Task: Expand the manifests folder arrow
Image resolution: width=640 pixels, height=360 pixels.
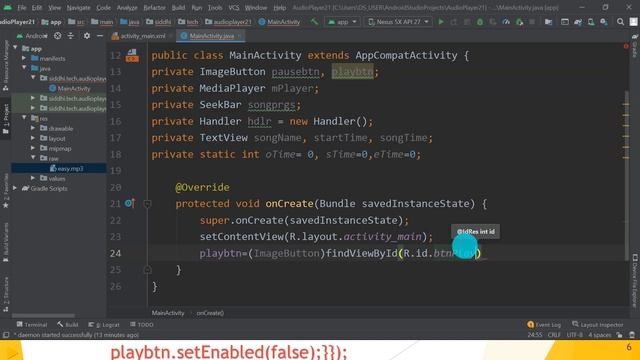Action: point(24,58)
